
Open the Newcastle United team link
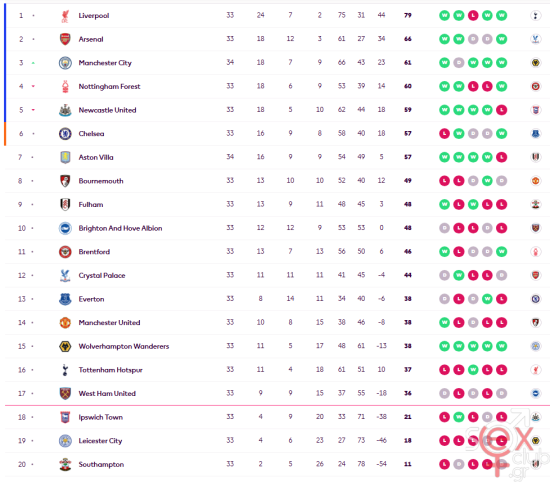click(107, 110)
